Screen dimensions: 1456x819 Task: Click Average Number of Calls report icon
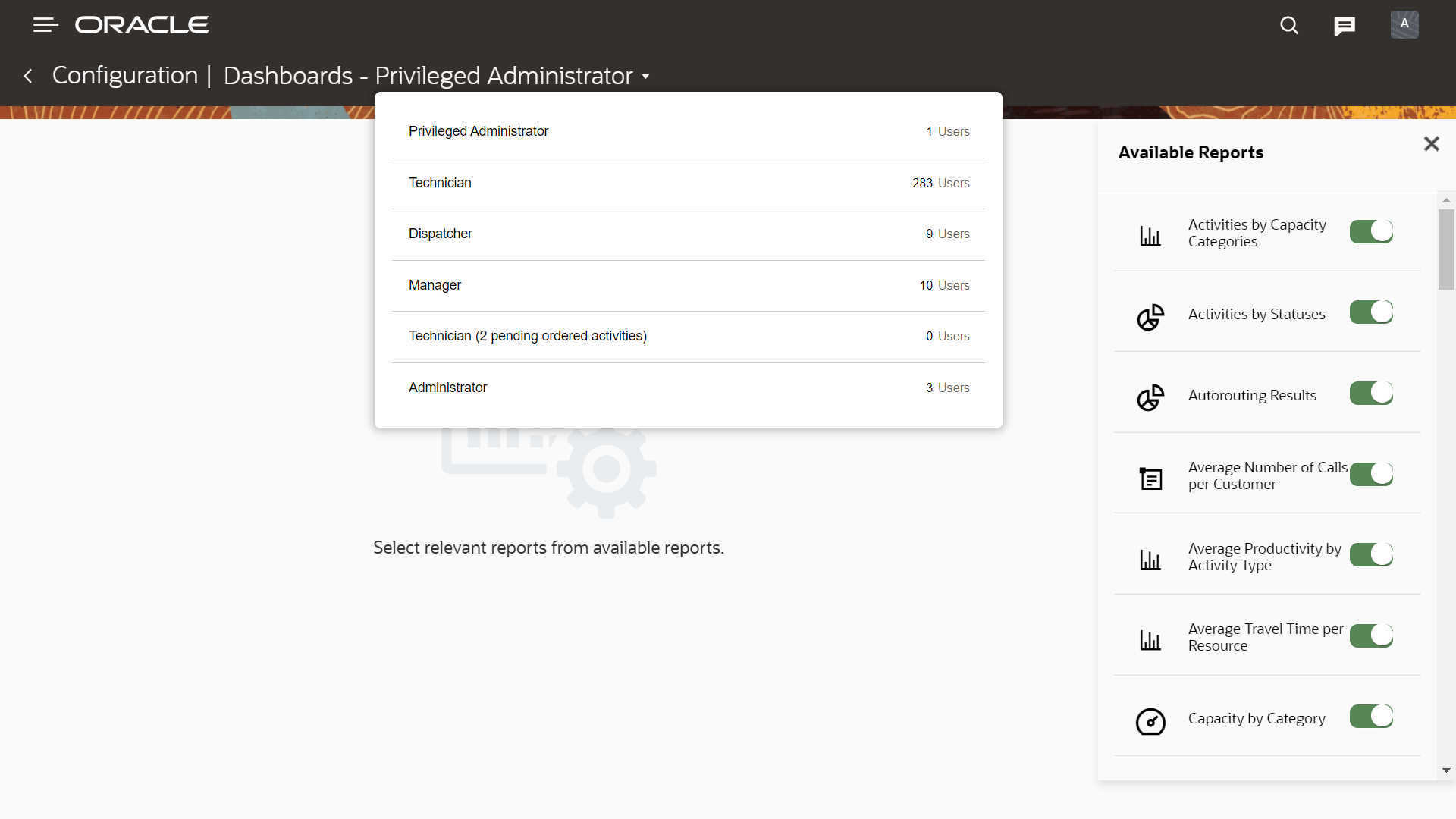(x=1150, y=479)
